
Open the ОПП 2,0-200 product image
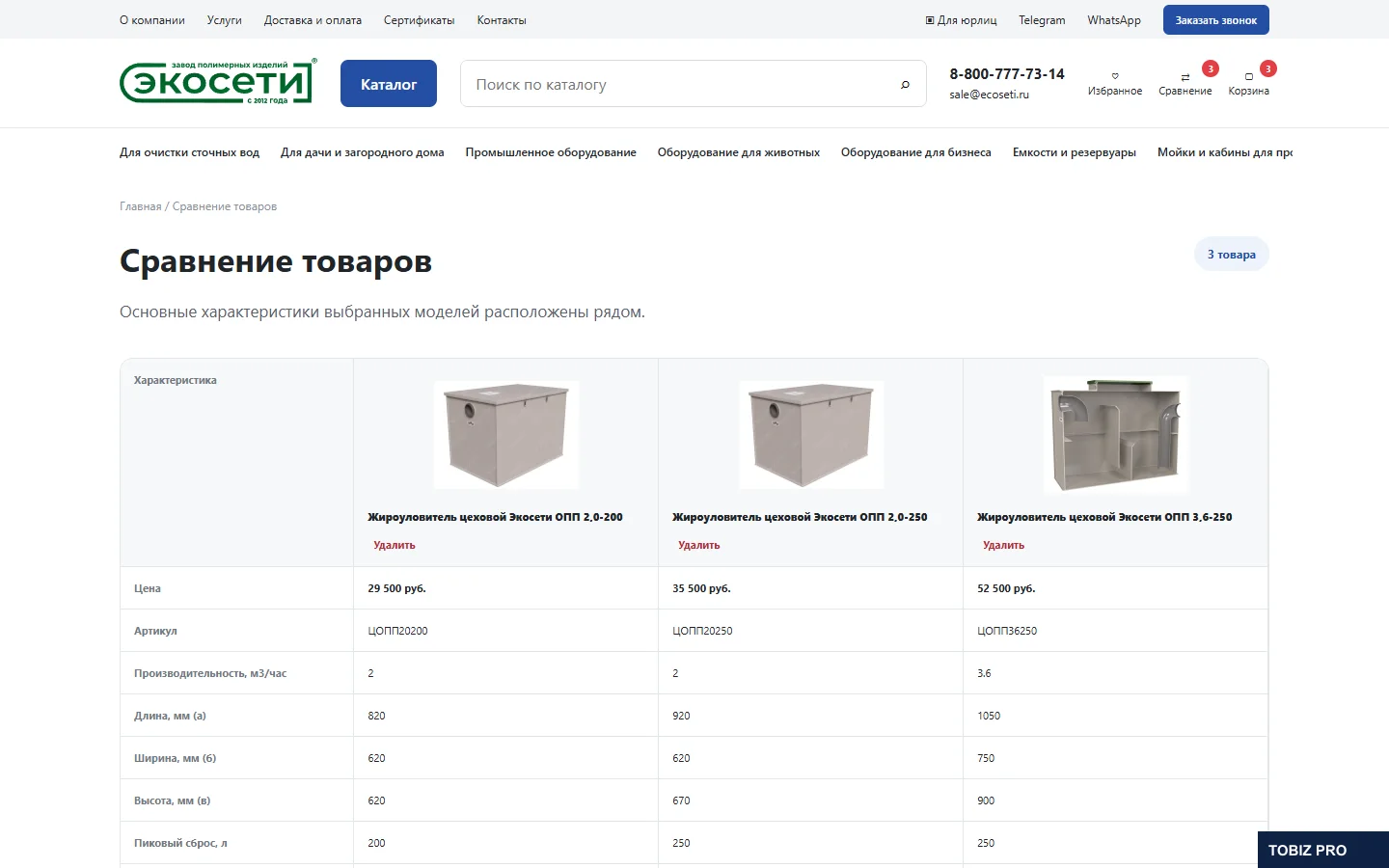pyautogui.click(x=506, y=434)
